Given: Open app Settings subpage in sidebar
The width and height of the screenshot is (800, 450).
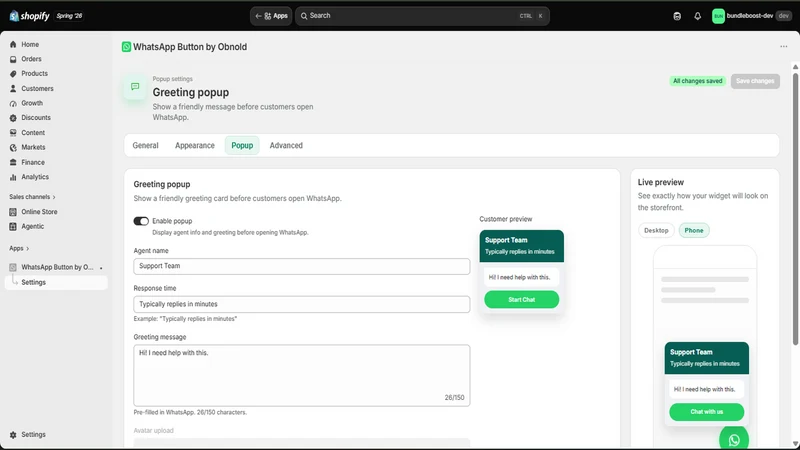Looking at the screenshot, I should [56, 282].
